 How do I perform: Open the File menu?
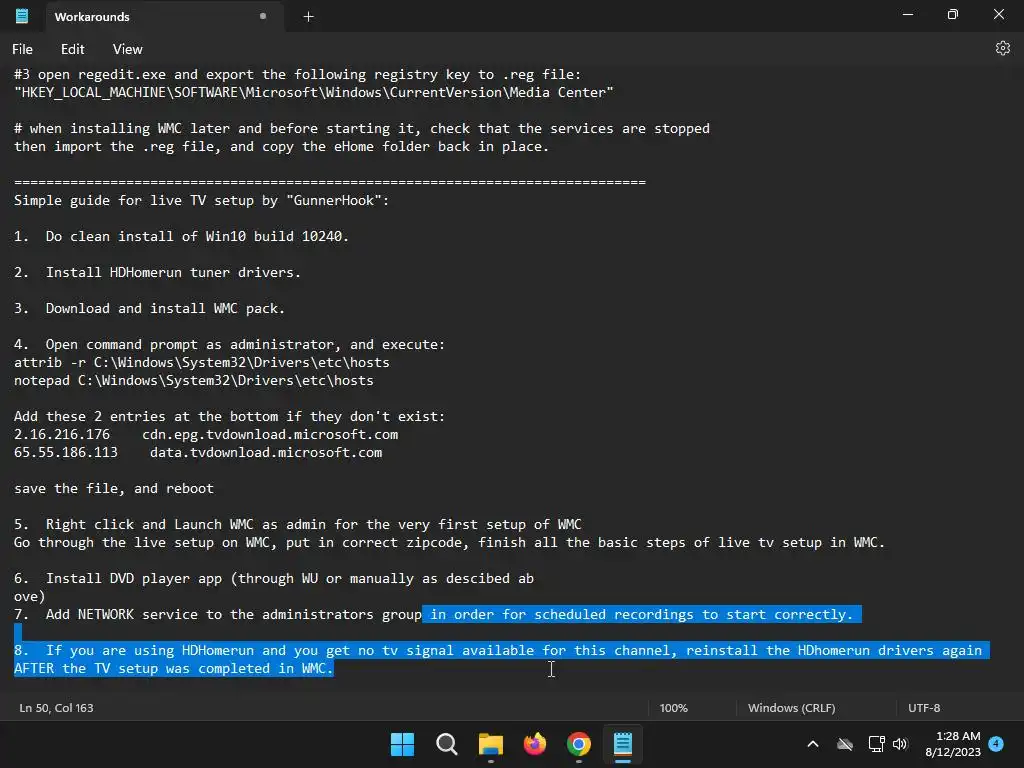click(22, 49)
